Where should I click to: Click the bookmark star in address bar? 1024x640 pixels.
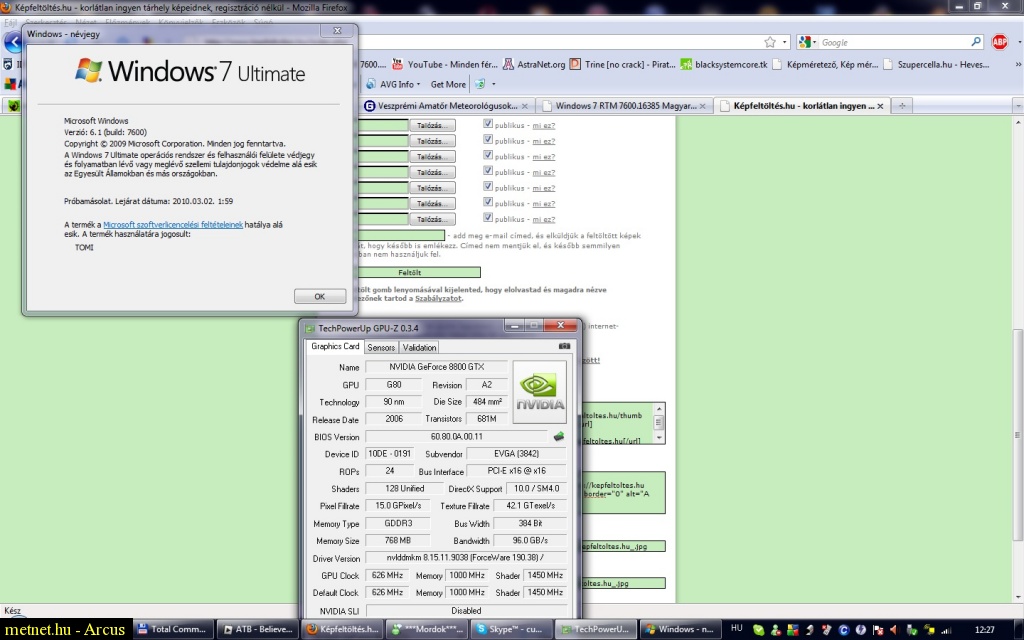pos(770,42)
